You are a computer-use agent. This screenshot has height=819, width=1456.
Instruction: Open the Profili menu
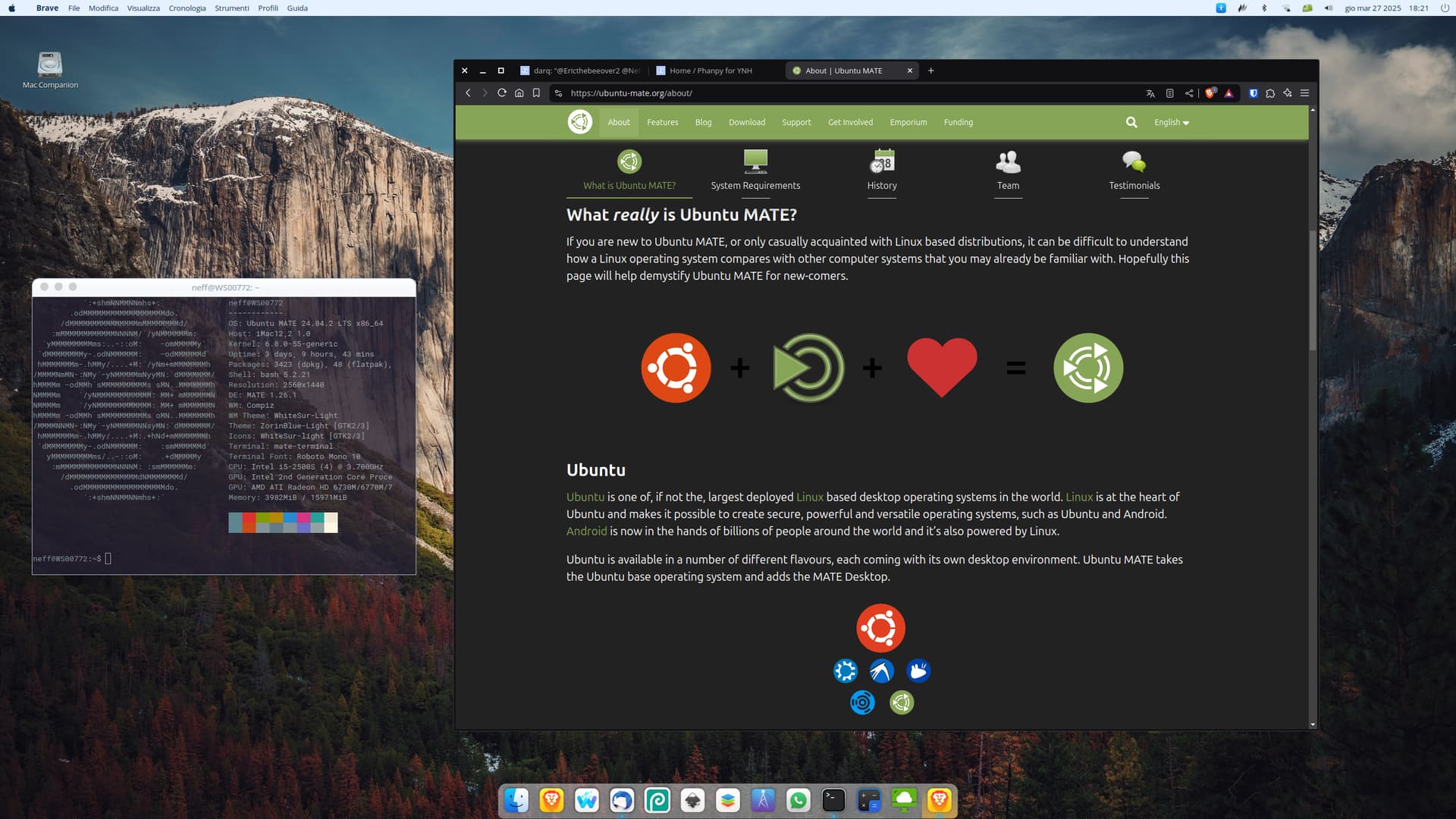click(268, 8)
